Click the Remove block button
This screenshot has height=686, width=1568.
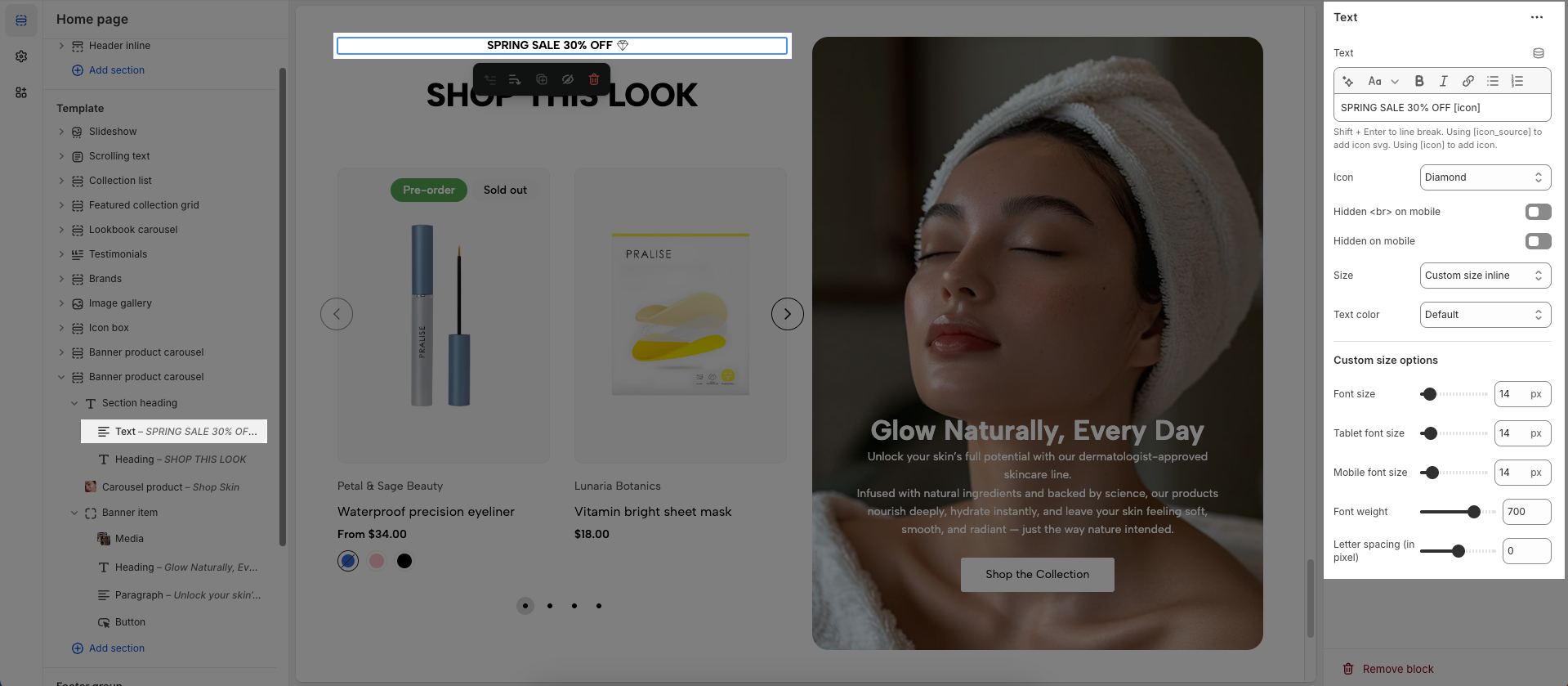(x=1387, y=669)
